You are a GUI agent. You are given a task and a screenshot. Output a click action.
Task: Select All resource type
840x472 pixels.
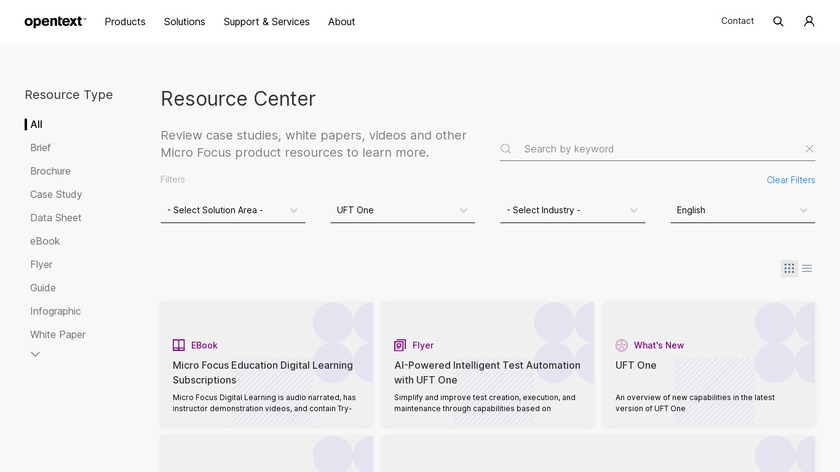tap(36, 124)
